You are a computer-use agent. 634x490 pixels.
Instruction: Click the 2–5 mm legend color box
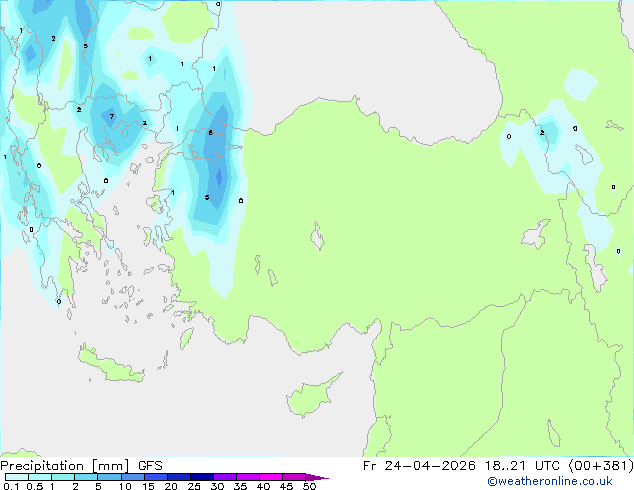tap(86, 477)
